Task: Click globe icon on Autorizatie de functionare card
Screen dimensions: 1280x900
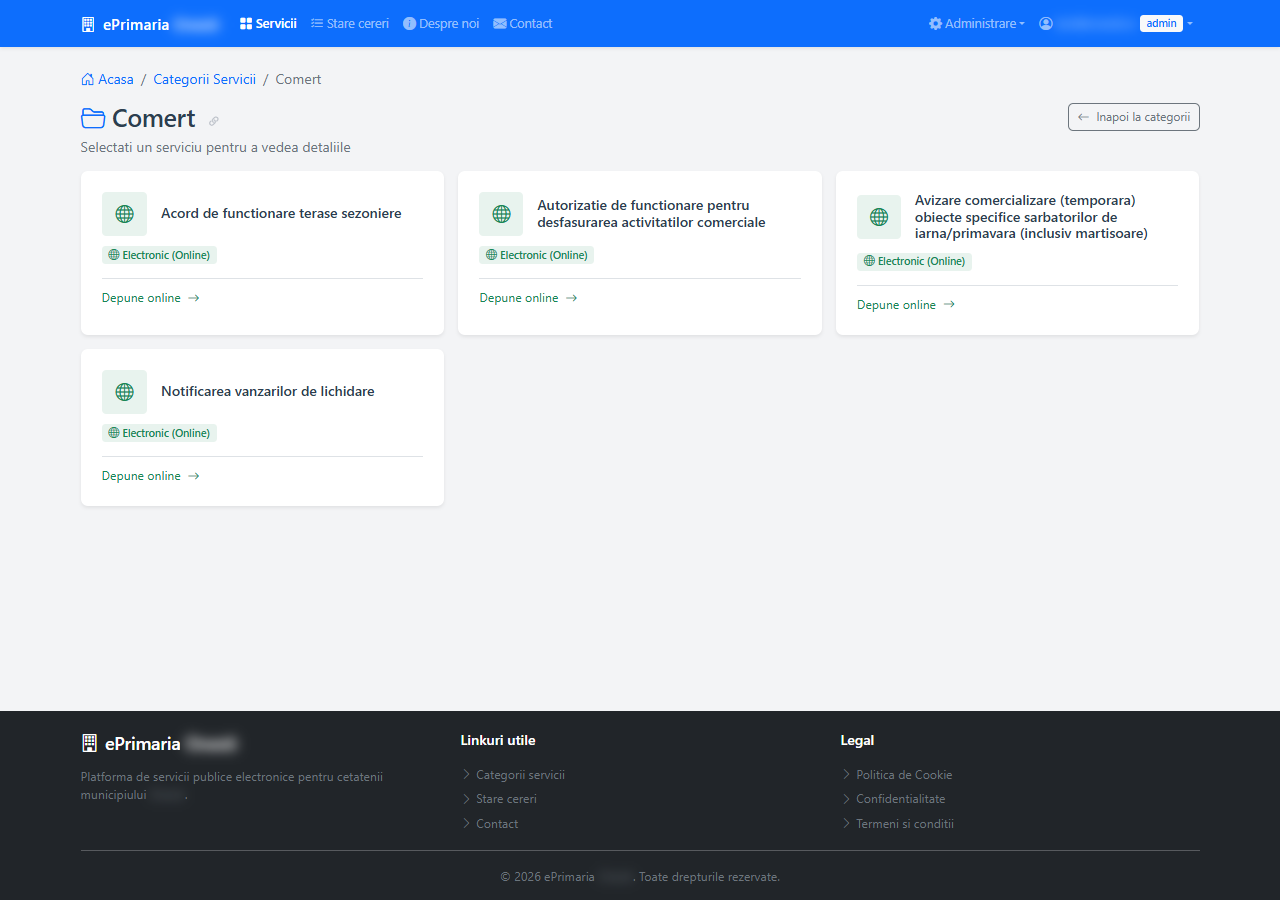Action: pyautogui.click(x=501, y=214)
